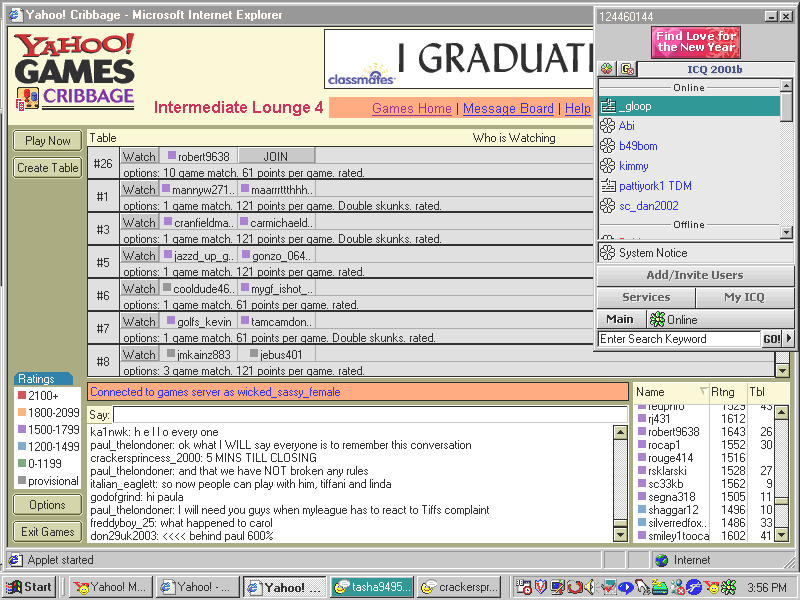Click the Play Now button
The height and width of the screenshot is (600, 800).
tap(47, 141)
